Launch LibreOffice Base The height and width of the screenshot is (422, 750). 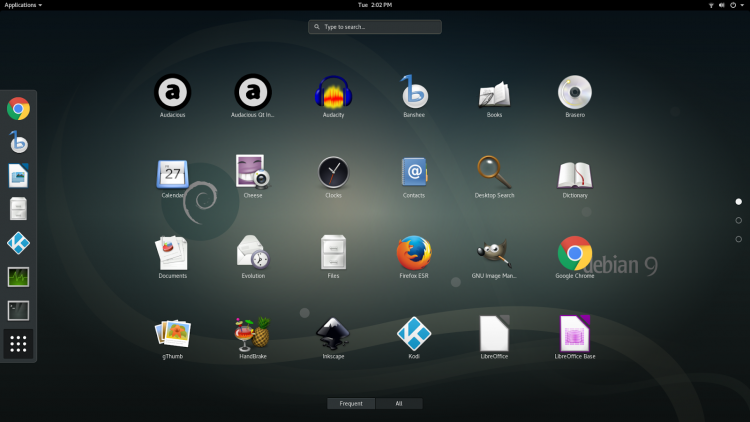pyautogui.click(x=575, y=337)
